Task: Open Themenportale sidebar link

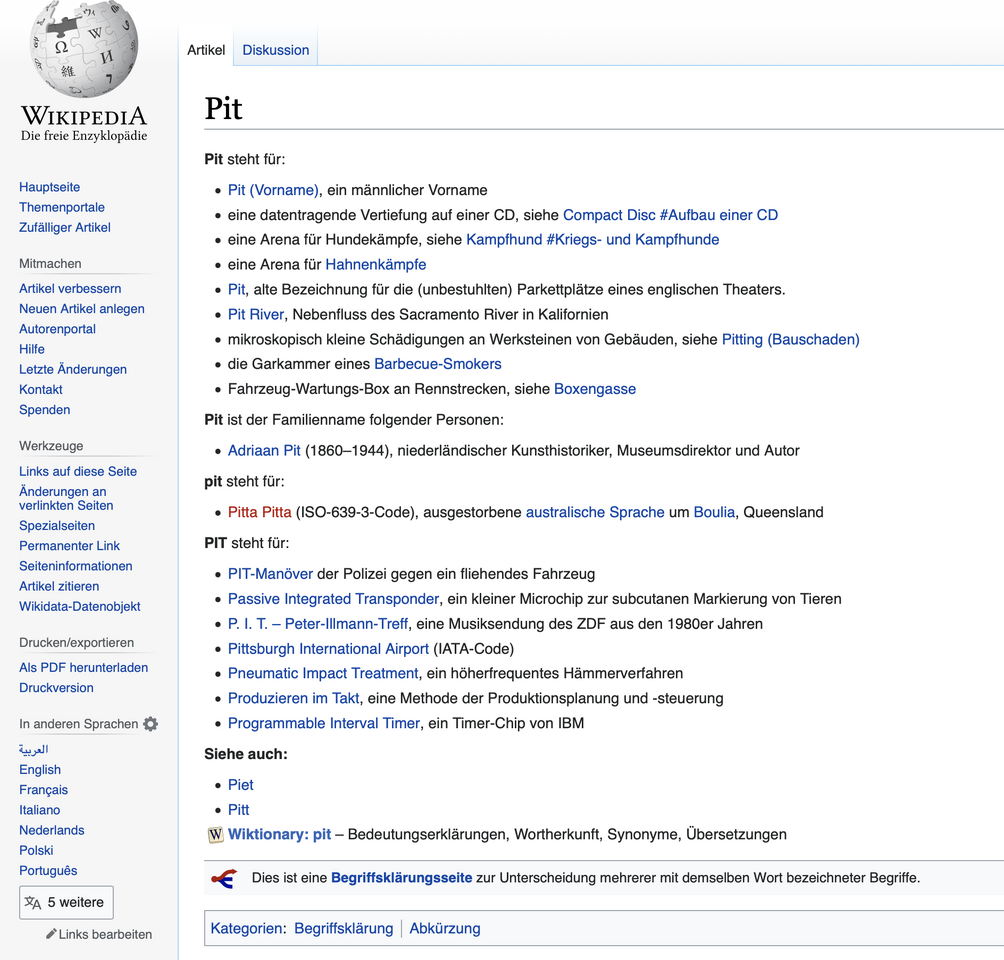Action: point(62,207)
